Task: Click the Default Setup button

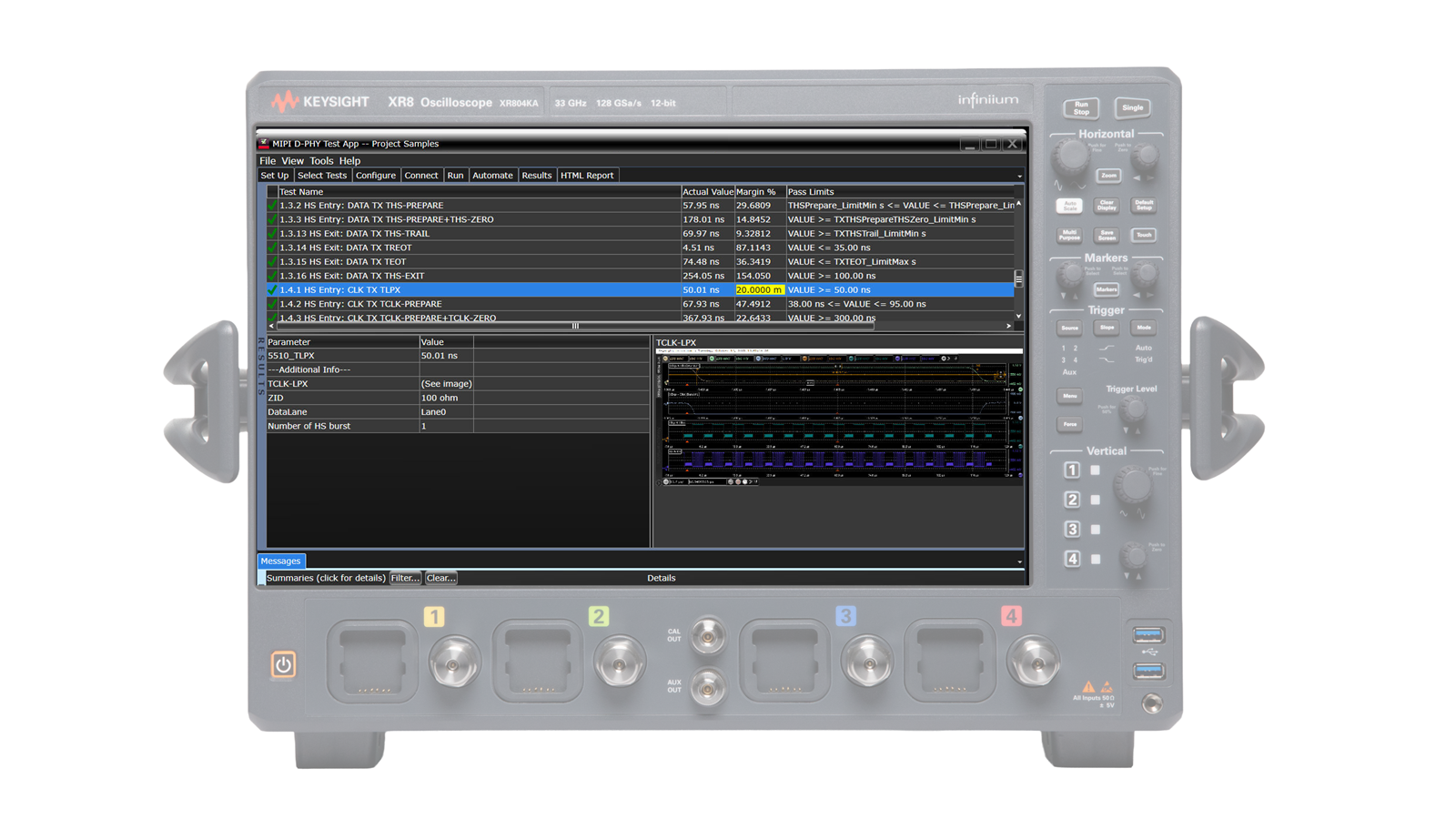Action: coord(1144,206)
